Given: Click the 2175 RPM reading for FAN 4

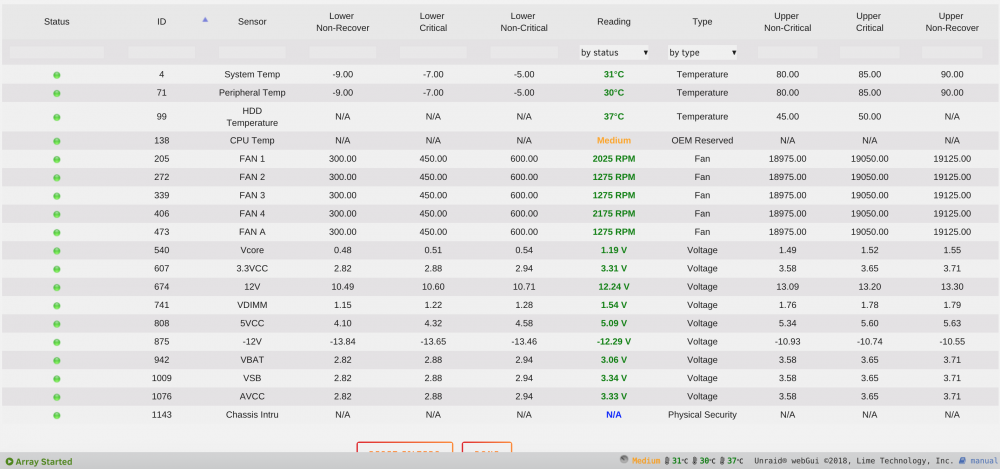Looking at the screenshot, I should 614,214.
